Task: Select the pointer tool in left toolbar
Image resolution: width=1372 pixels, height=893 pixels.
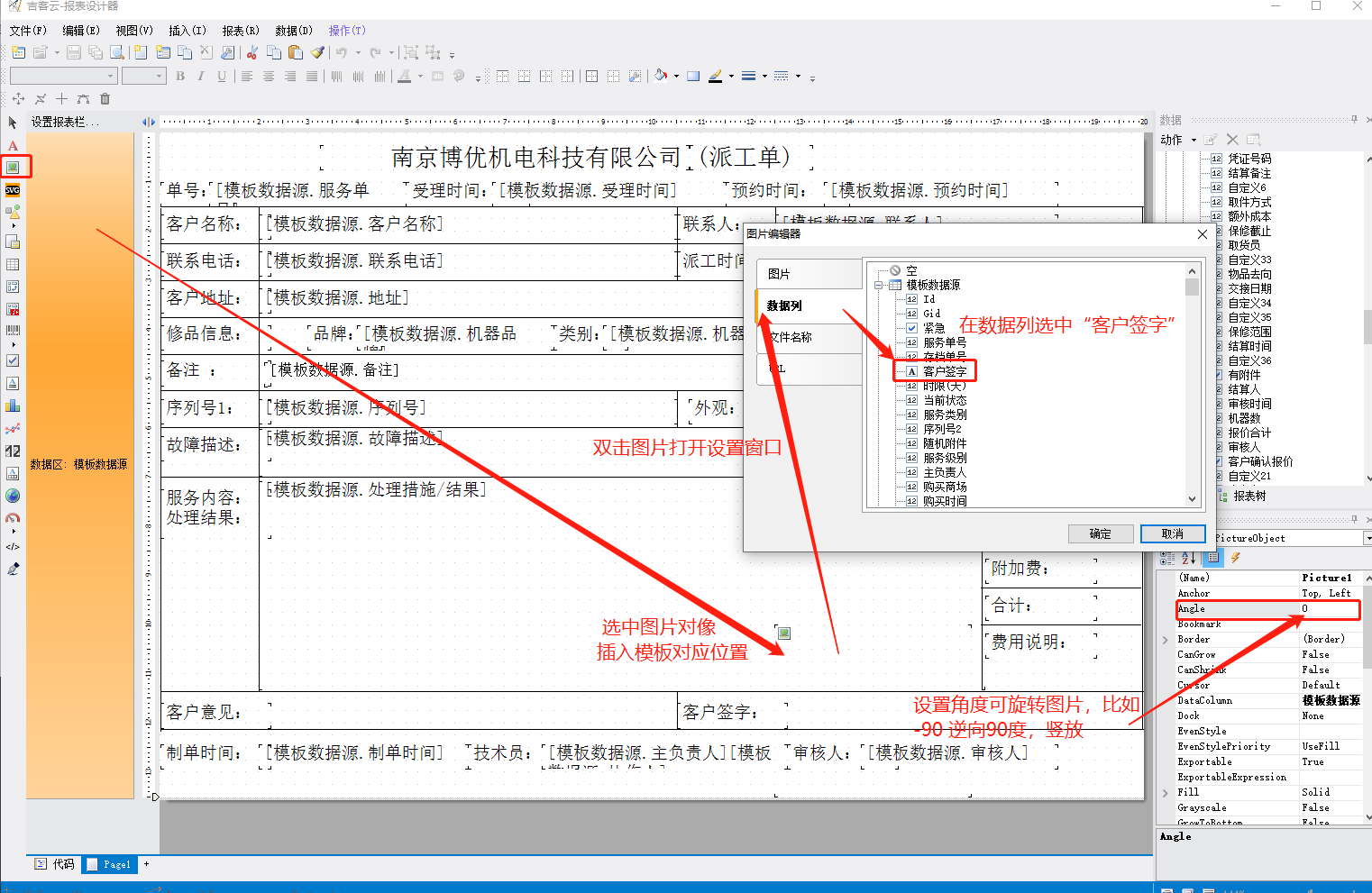Action: click(x=13, y=123)
